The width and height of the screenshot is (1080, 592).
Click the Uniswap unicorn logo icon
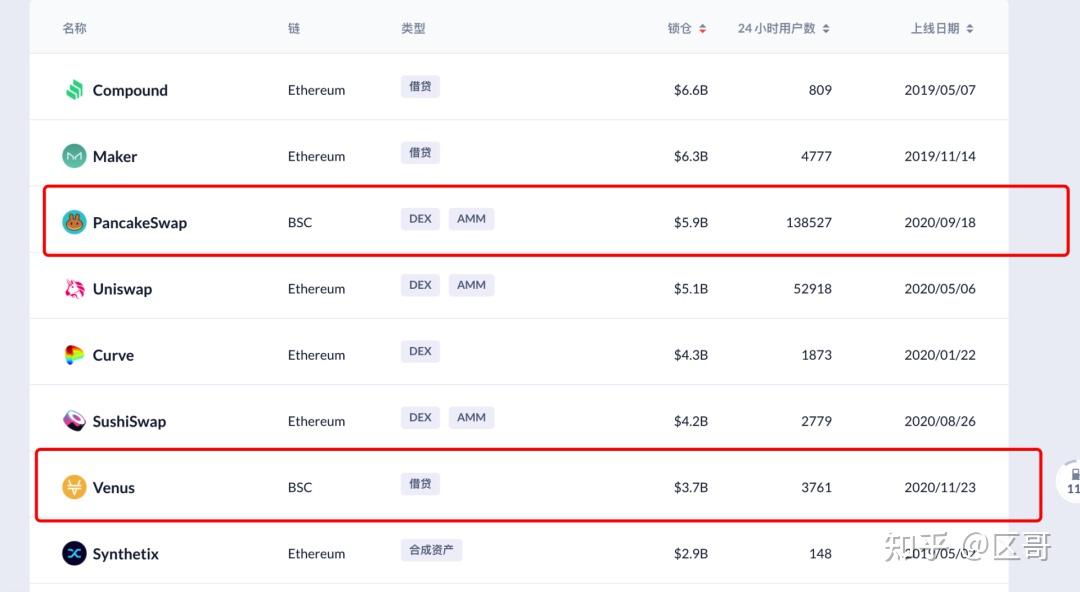click(x=74, y=289)
